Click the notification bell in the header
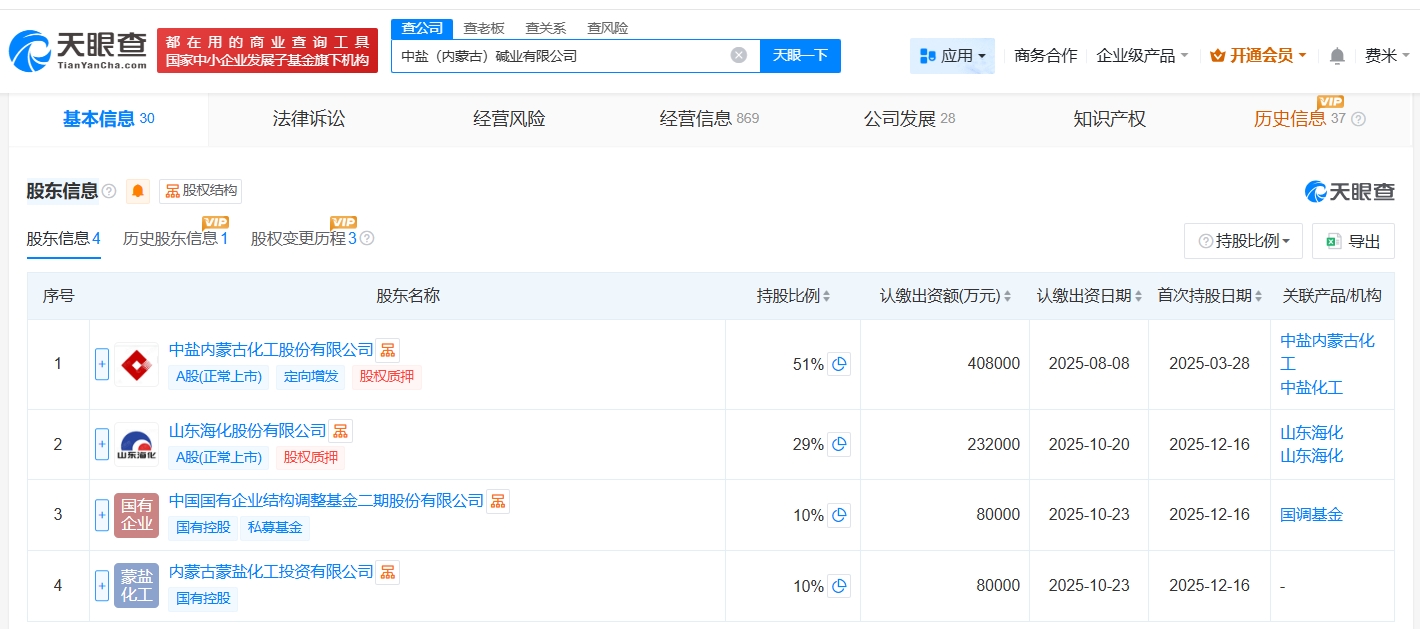This screenshot has height=629, width=1420. click(x=1337, y=56)
